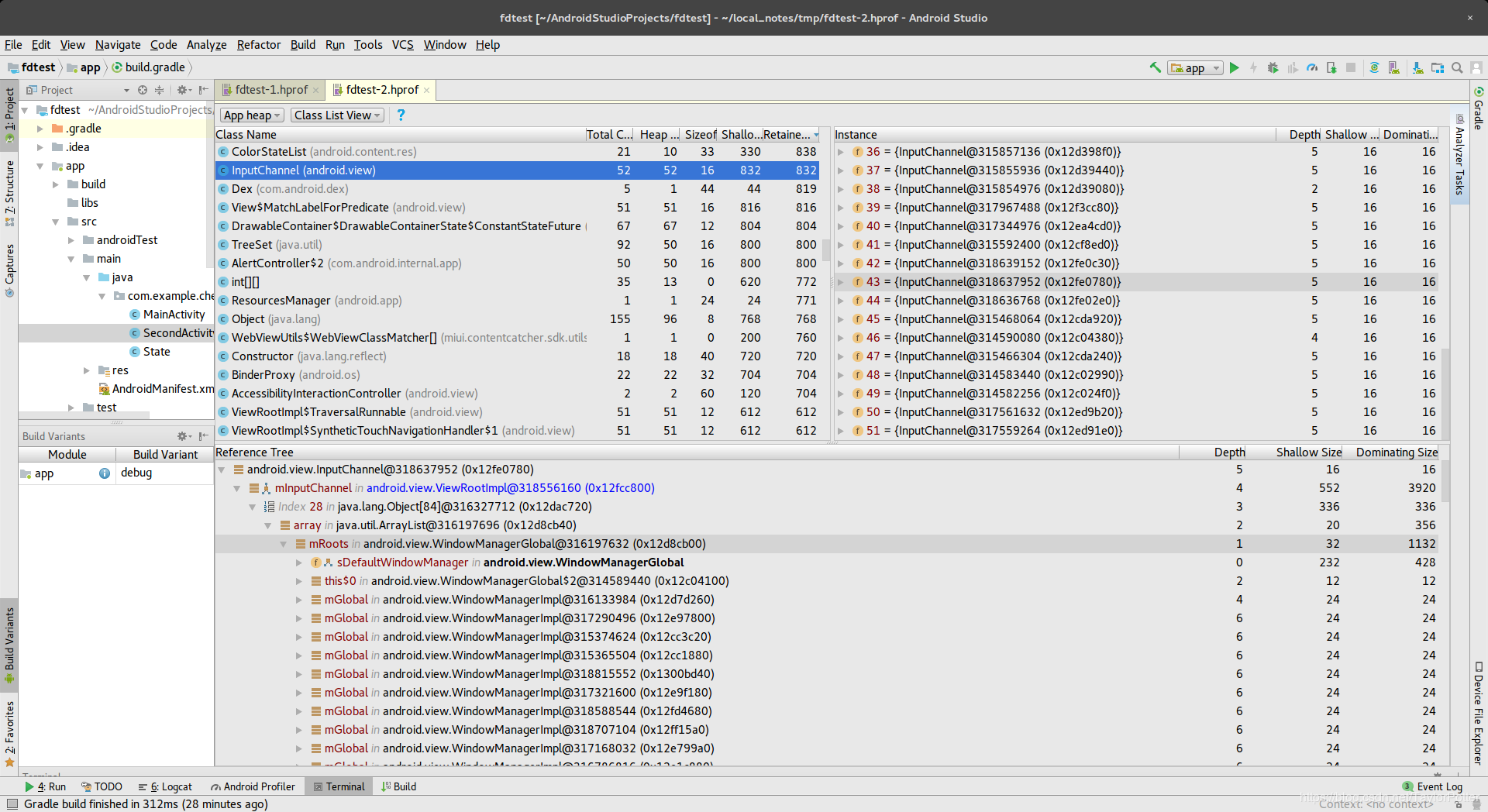Run the app with green play icon

[x=1235, y=67]
